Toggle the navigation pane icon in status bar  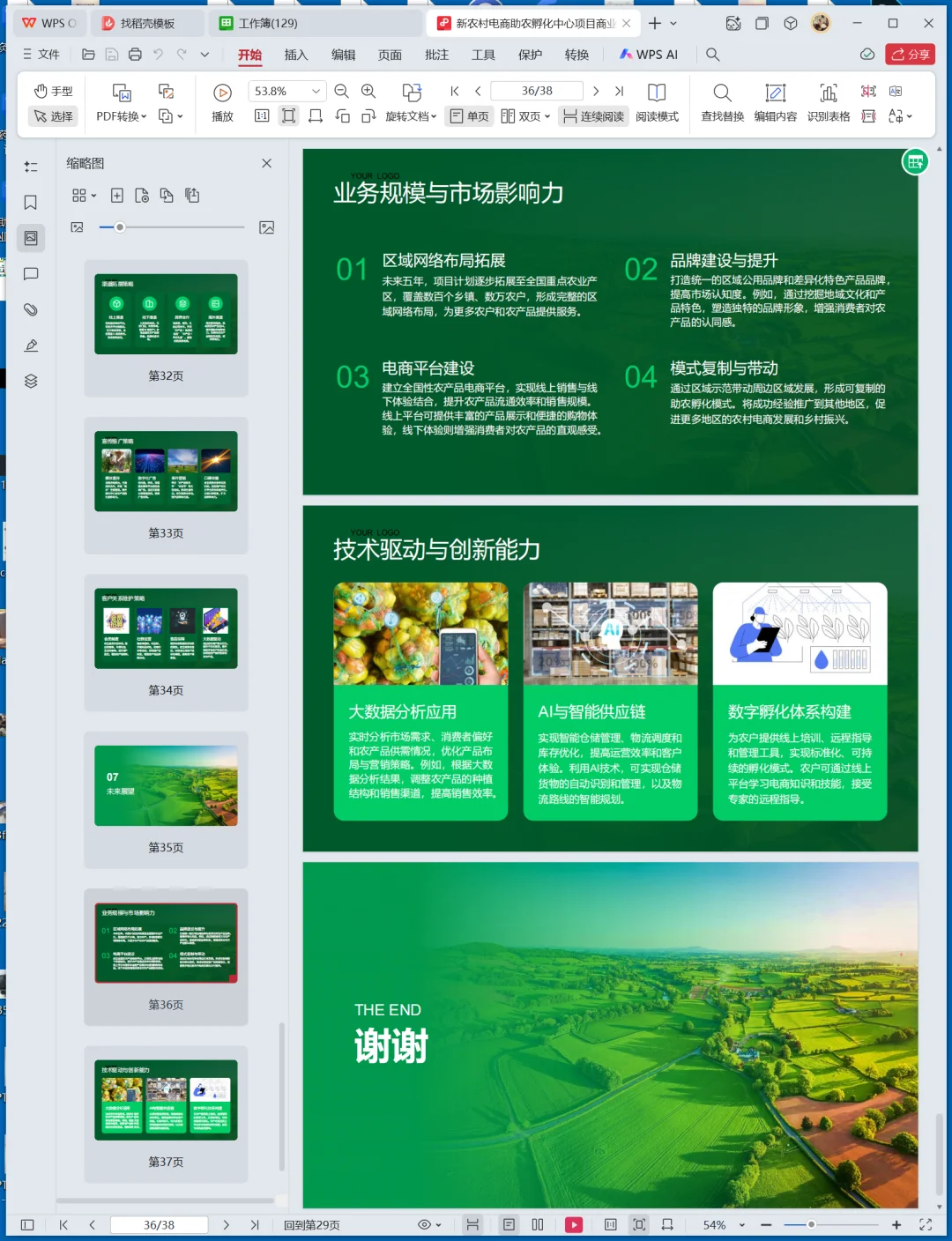pyautogui.click(x=27, y=1225)
